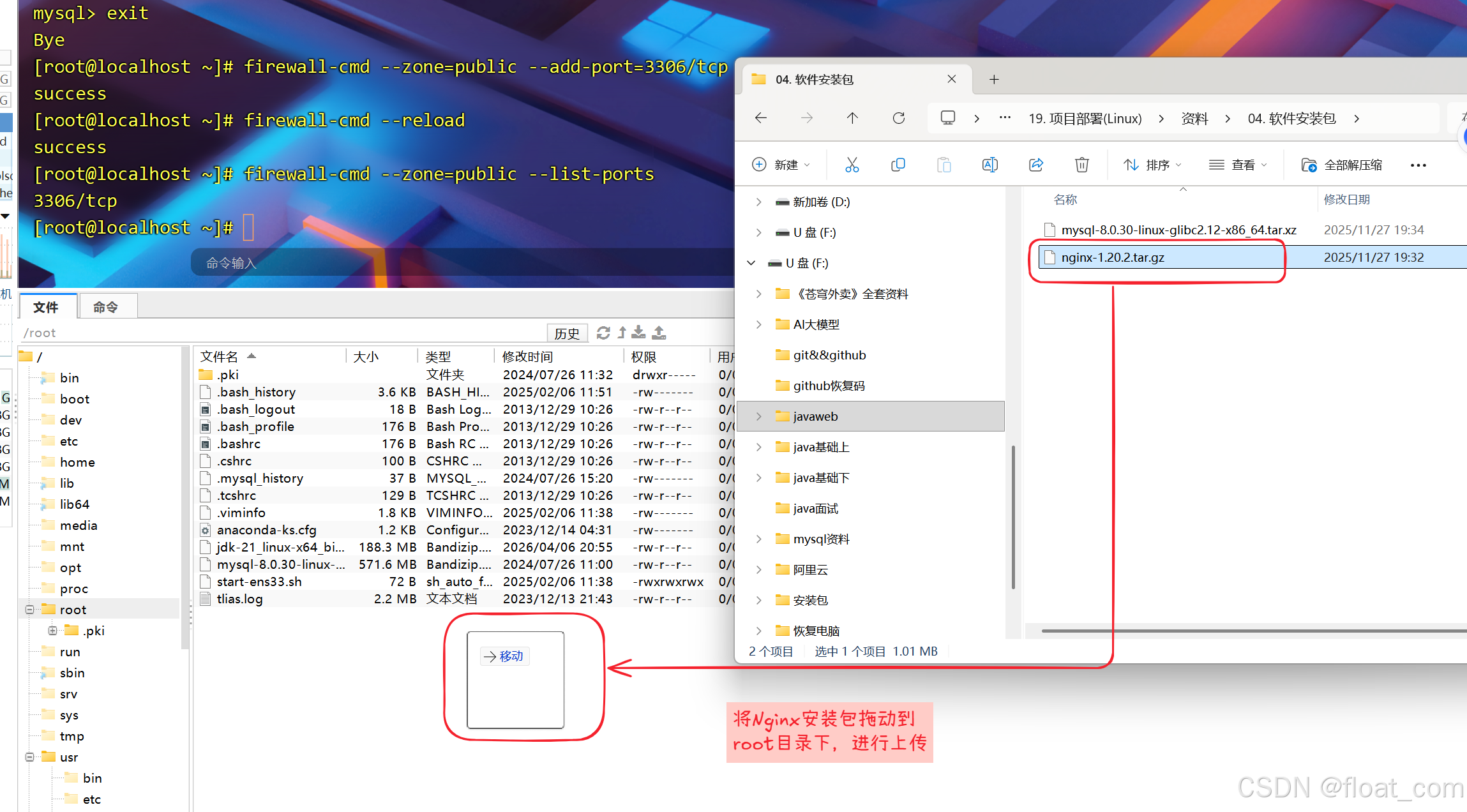Click the Delete trash icon in Explorer
The width and height of the screenshot is (1467, 812).
1081,165
